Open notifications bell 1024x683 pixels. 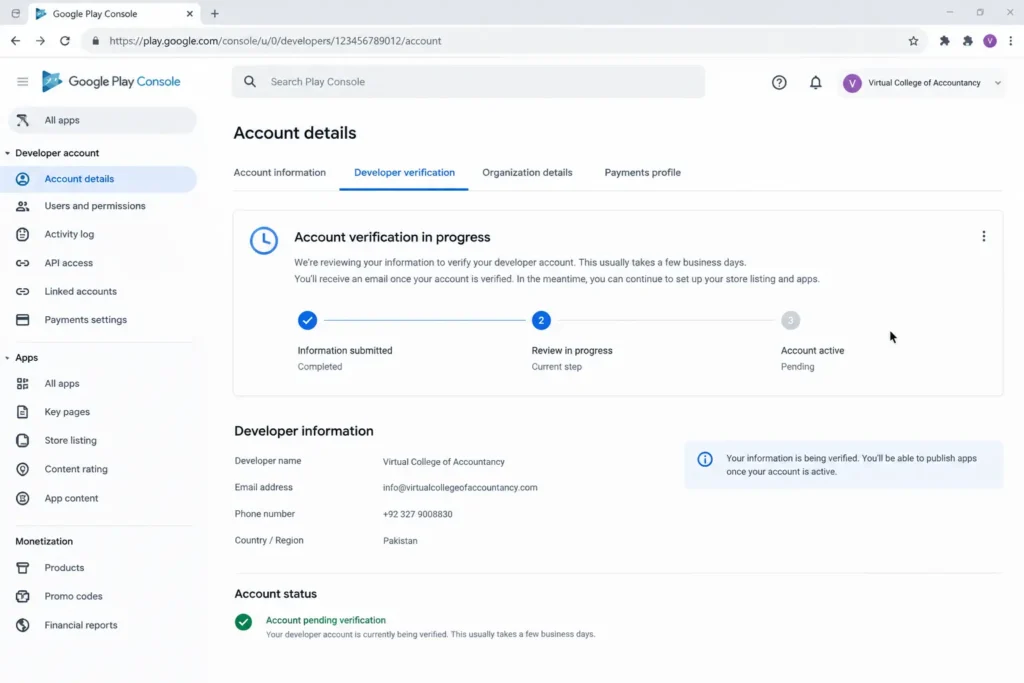pyautogui.click(x=816, y=82)
